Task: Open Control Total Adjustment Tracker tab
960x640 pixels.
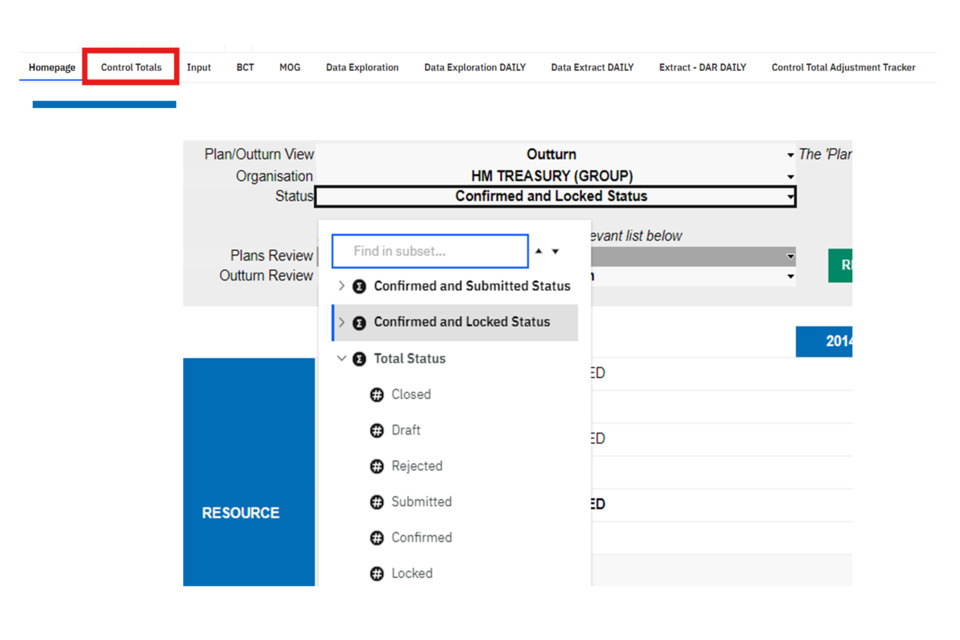Action: 842,67
